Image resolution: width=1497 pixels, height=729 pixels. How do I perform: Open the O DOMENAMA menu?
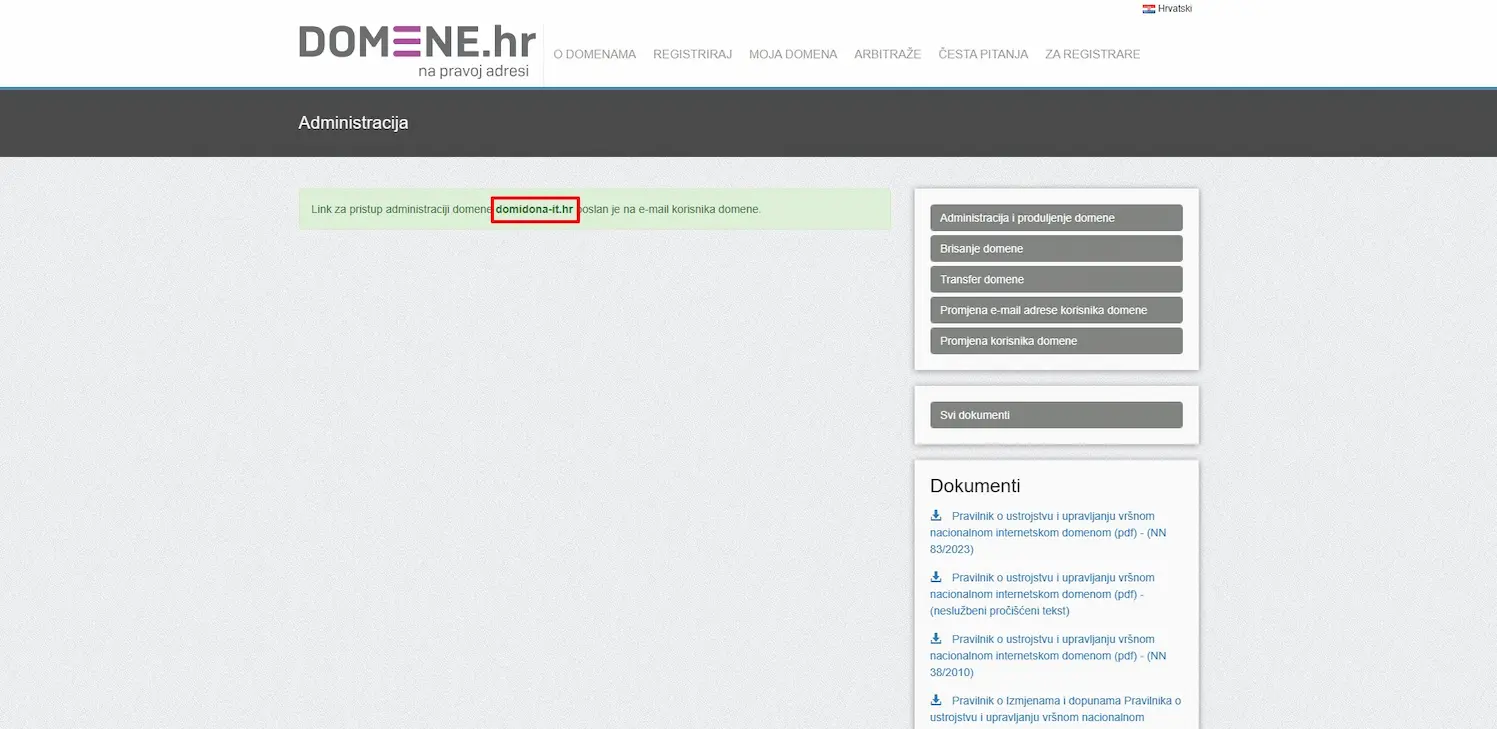point(594,54)
